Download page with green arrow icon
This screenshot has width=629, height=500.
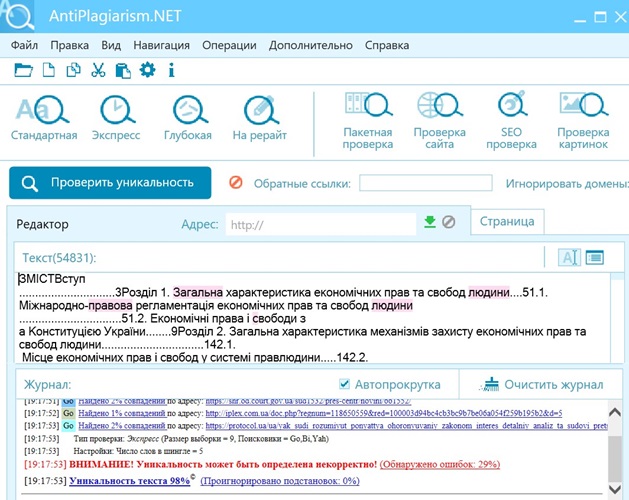point(430,222)
